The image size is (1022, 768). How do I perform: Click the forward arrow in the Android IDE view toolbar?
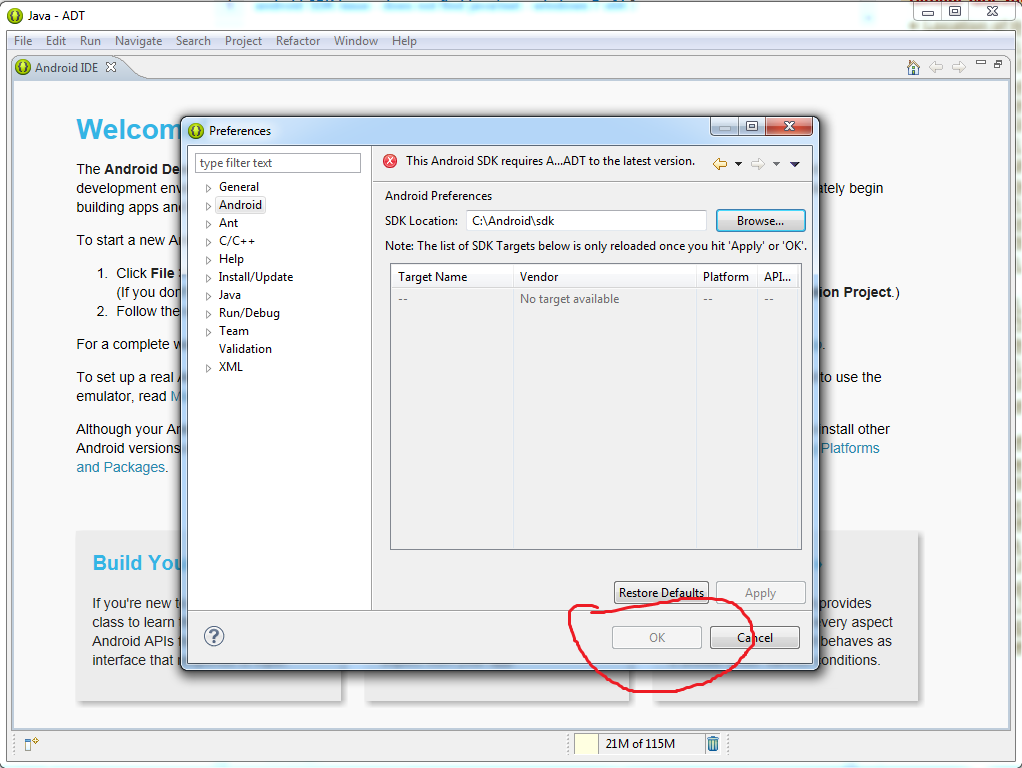(958, 66)
